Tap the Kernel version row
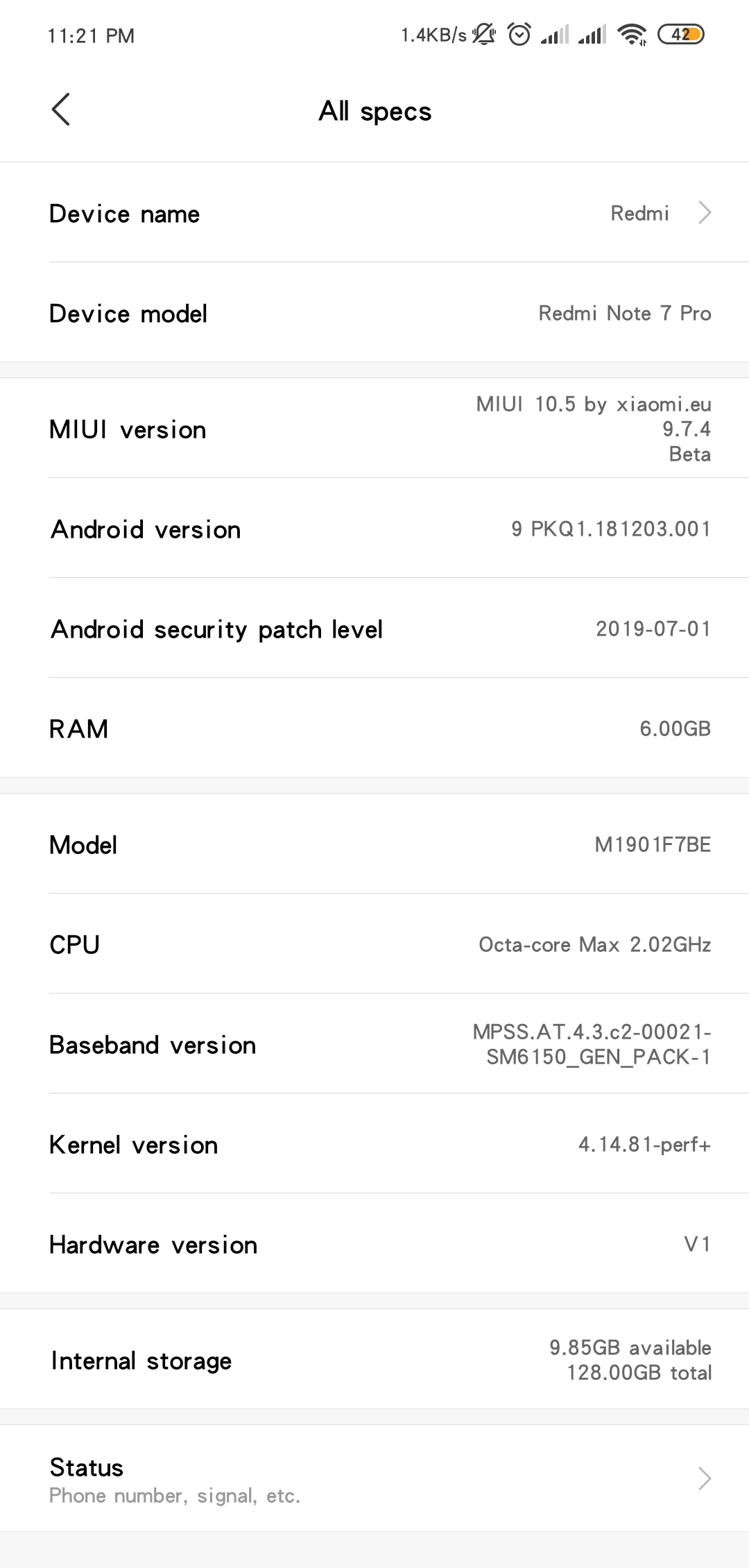Screen dimensions: 749x1568 click(374, 1144)
